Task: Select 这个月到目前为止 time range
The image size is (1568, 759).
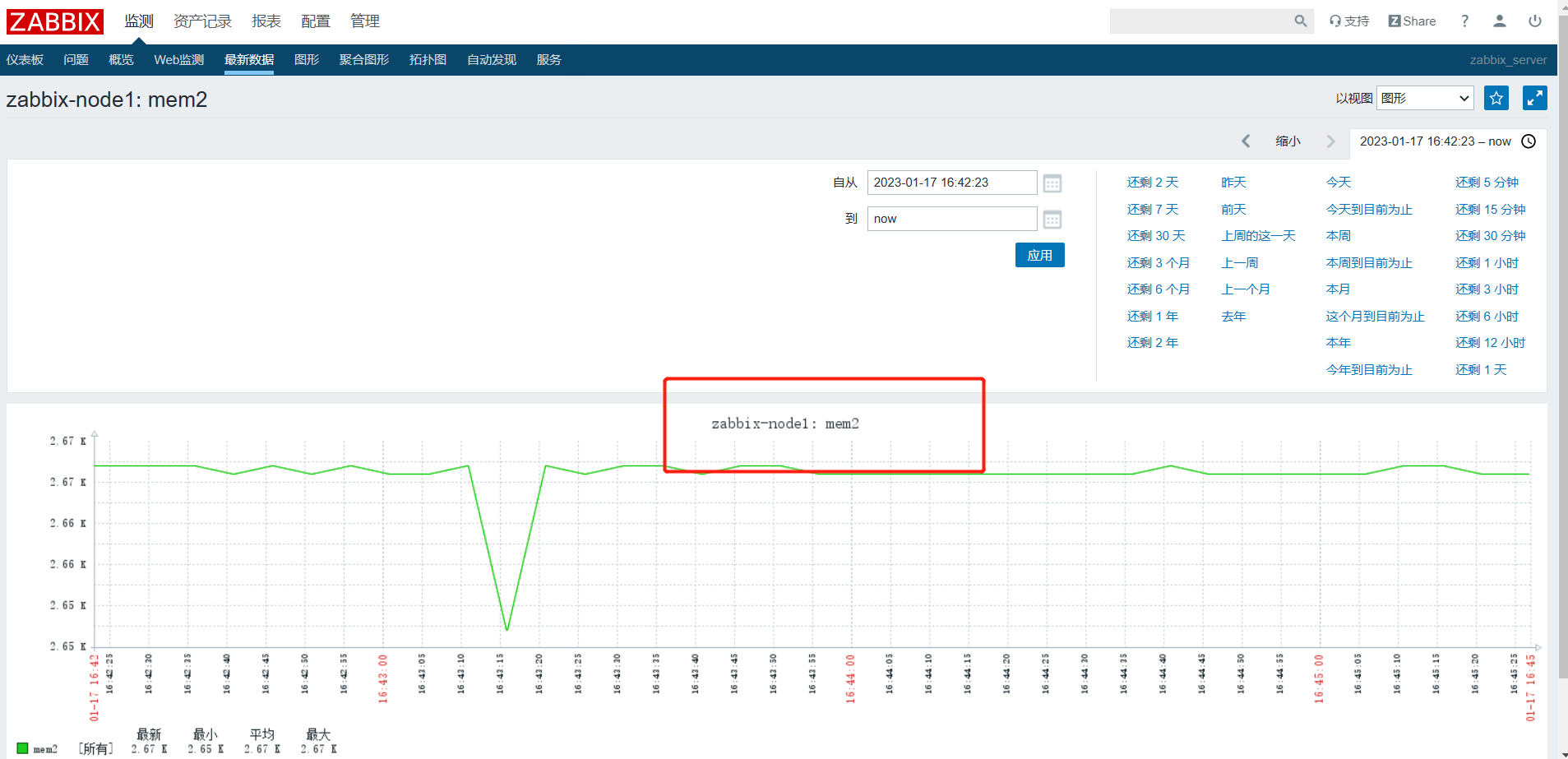Action: pos(1376,317)
